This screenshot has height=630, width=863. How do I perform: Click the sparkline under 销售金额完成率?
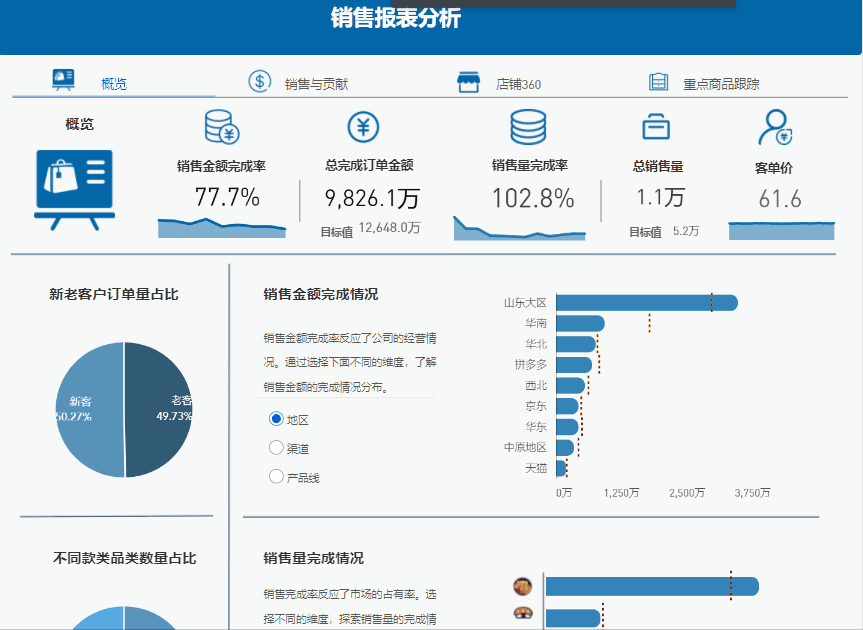tap(222, 228)
